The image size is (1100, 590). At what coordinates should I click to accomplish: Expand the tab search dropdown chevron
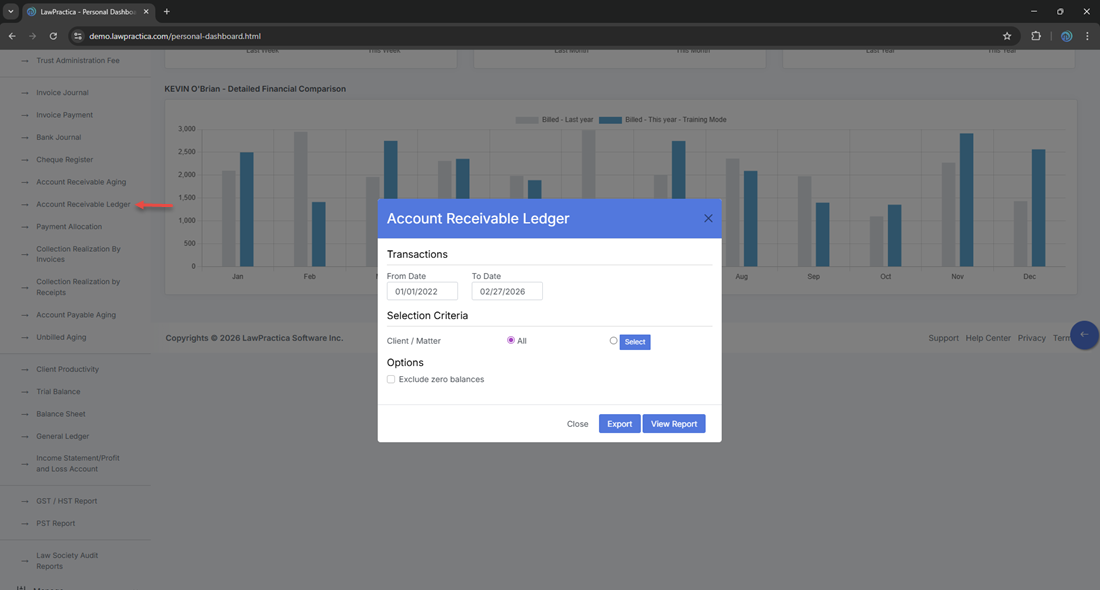click(10, 12)
